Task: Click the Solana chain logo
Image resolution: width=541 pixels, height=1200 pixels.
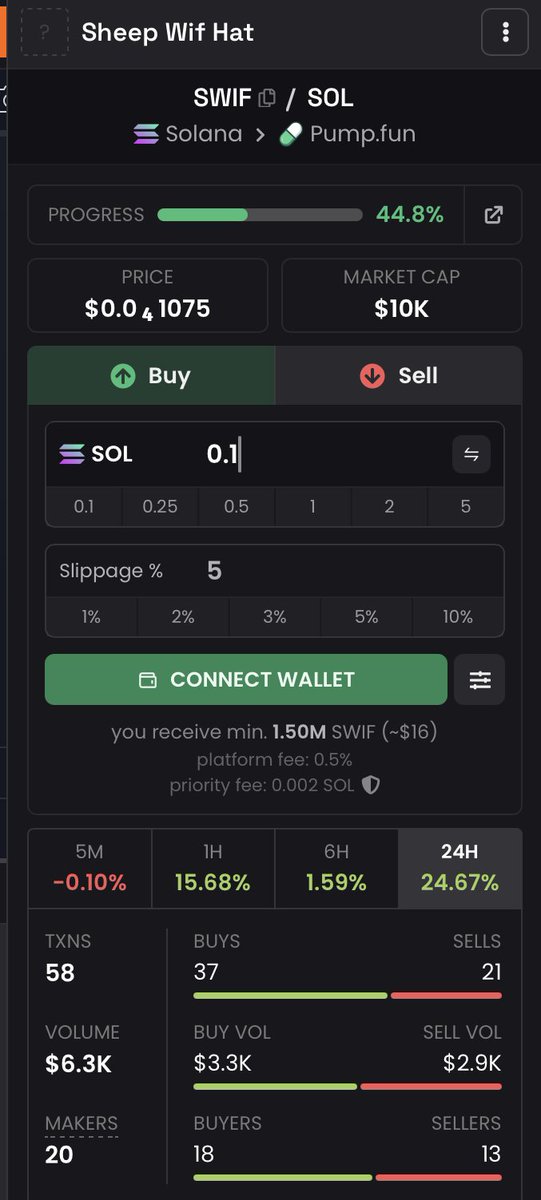Action: (x=146, y=133)
